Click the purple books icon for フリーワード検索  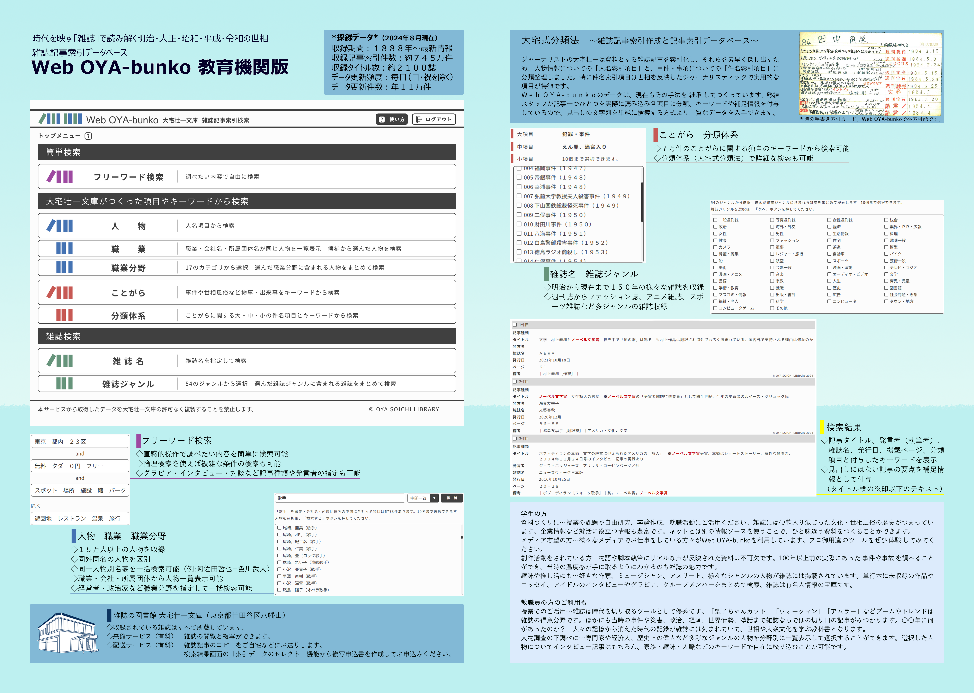[60, 176]
